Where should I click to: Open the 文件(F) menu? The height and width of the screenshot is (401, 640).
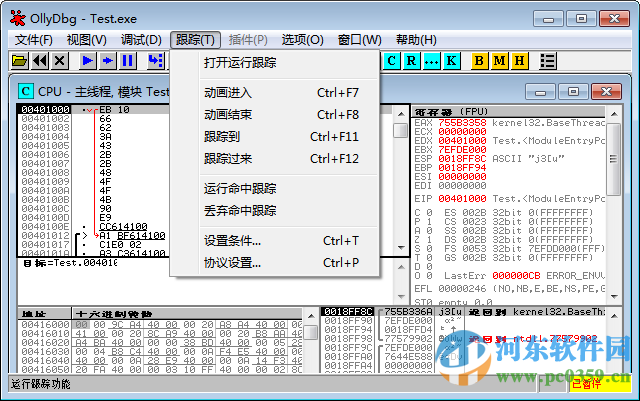coord(34,40)
